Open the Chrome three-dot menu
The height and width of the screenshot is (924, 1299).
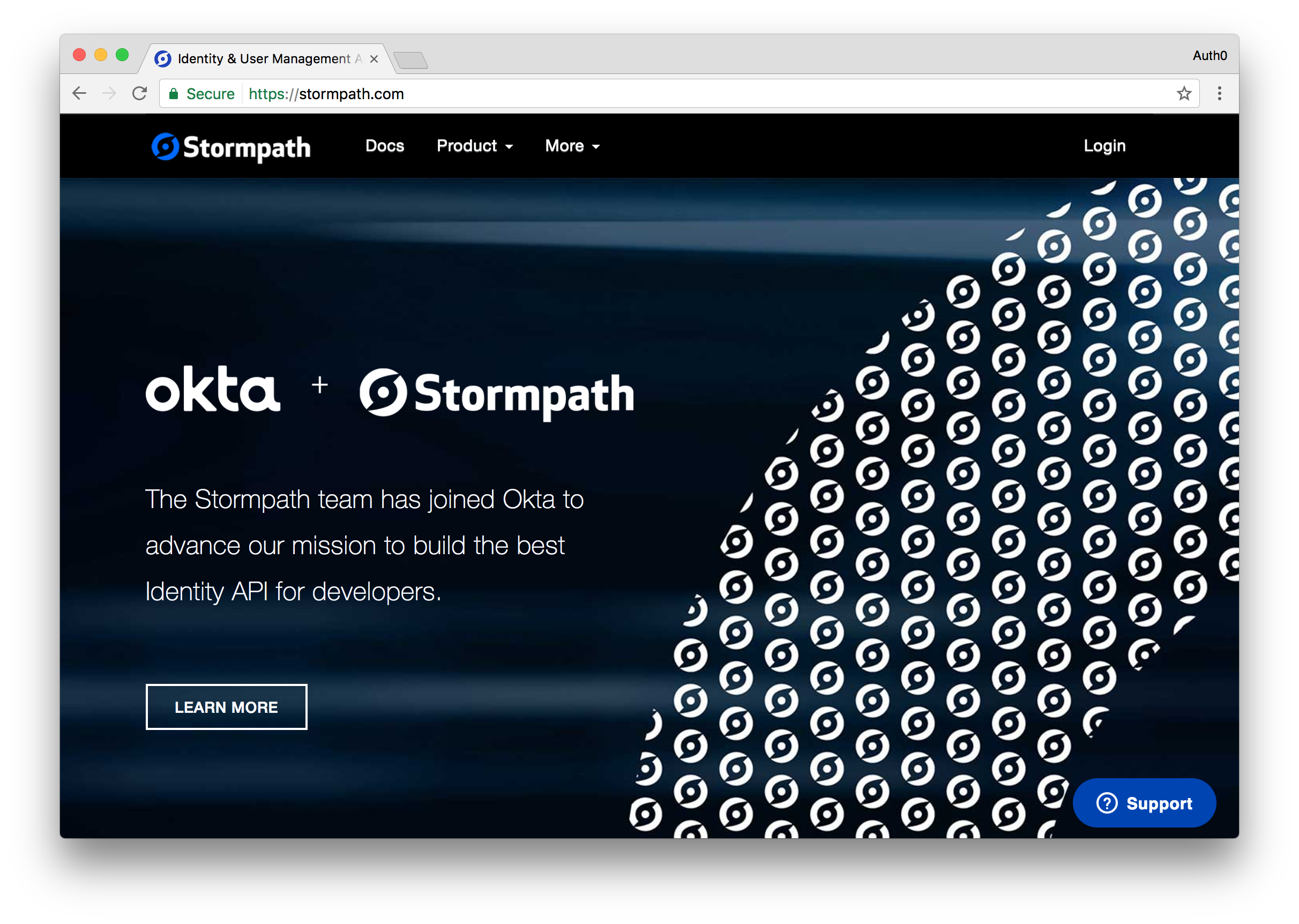pos(1219,93)
